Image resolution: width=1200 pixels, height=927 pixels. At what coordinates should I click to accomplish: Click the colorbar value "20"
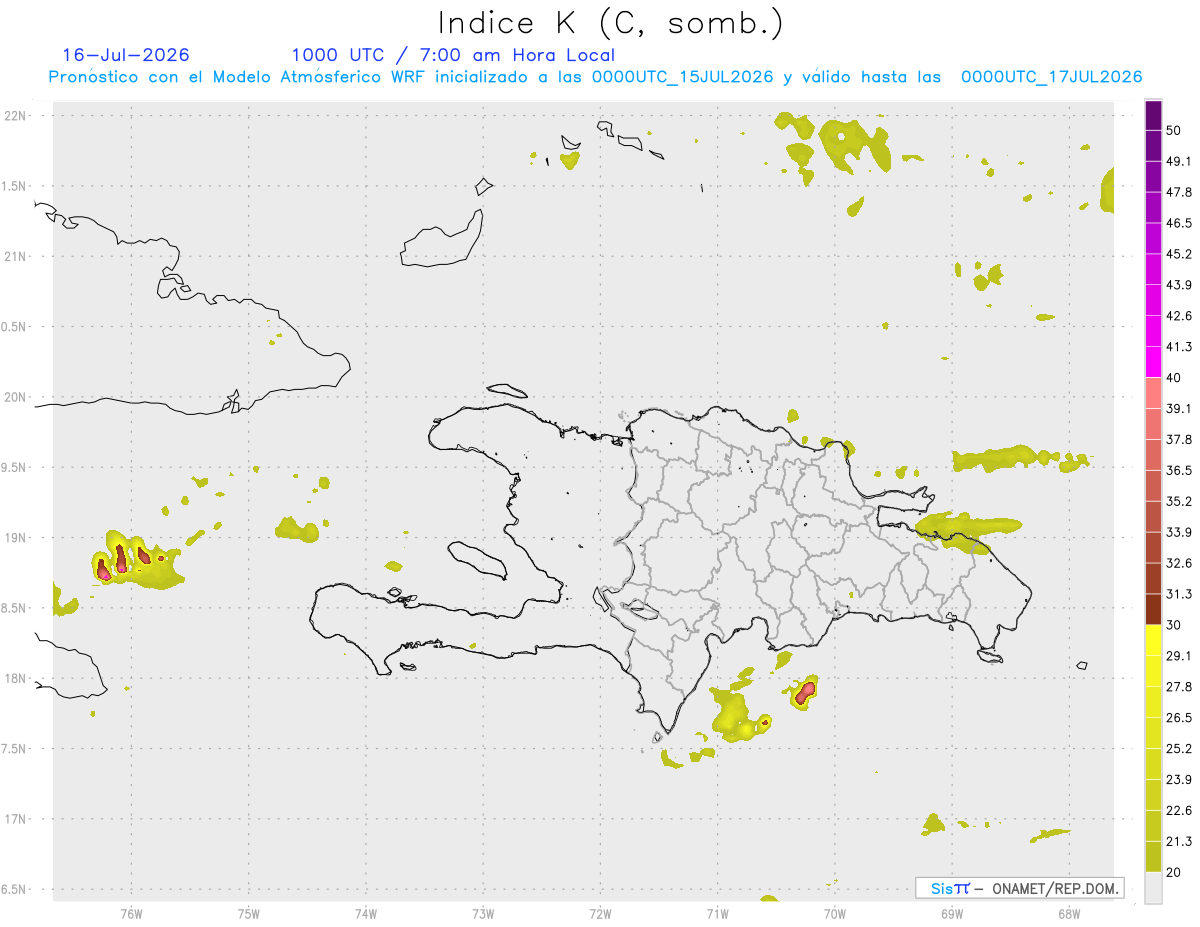tap(1174, 872)
